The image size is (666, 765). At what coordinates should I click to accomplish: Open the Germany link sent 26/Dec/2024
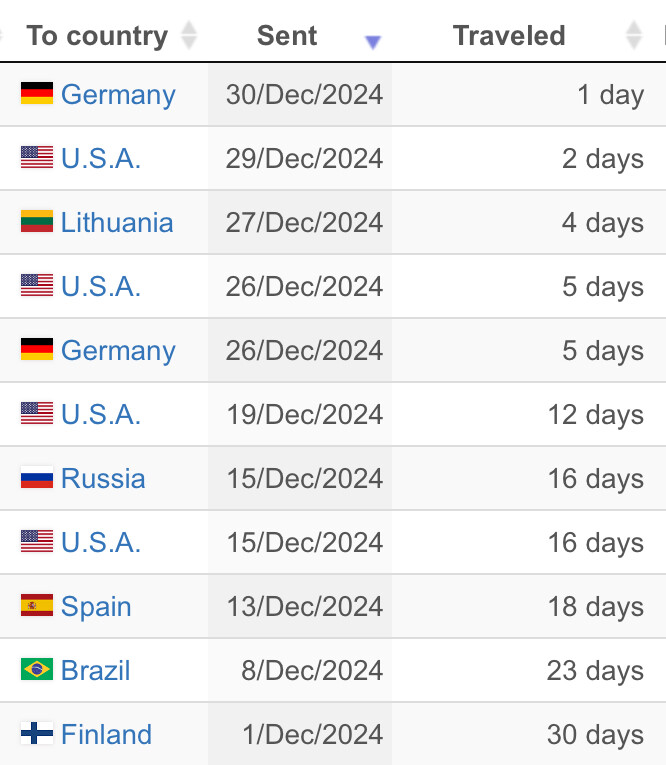[118, 350]
